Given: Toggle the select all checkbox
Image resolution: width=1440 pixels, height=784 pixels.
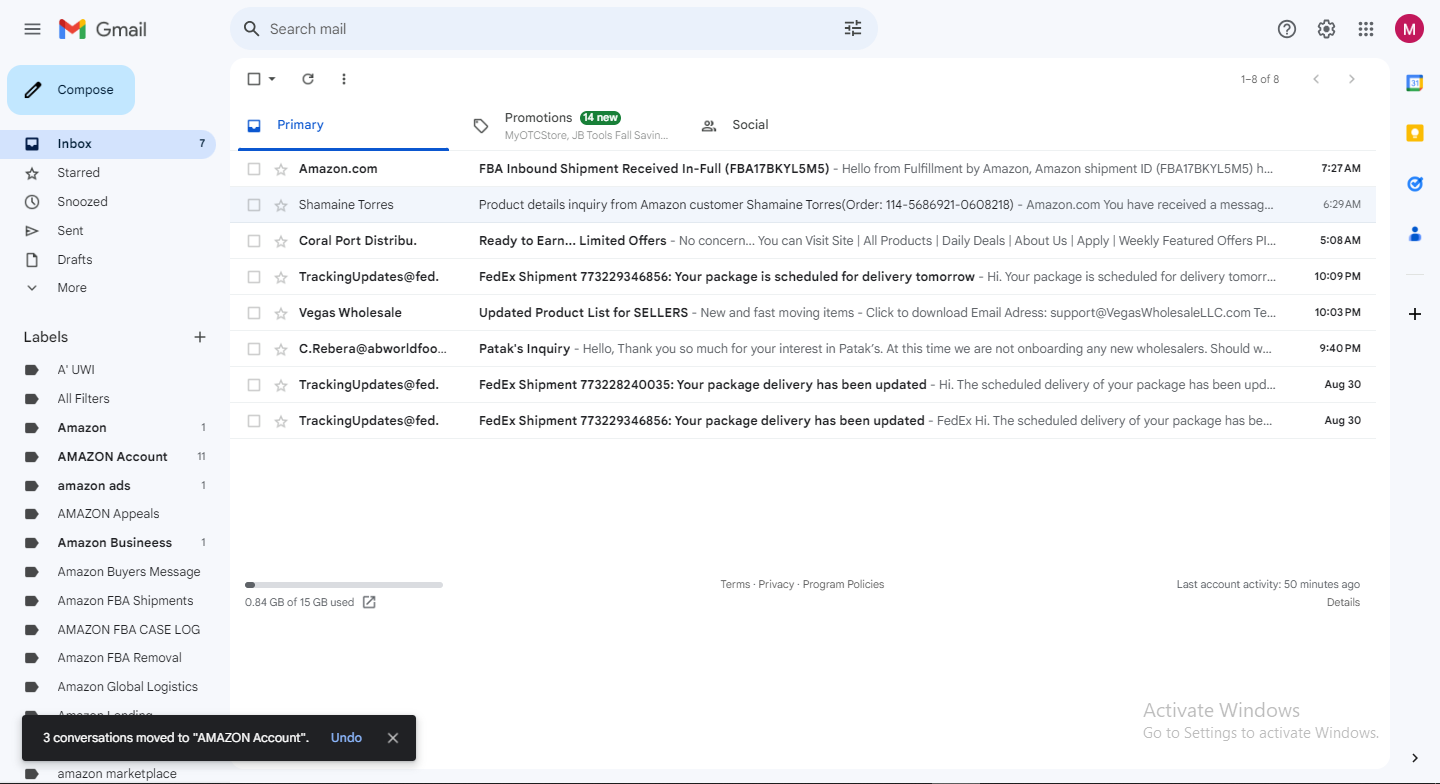Looking at the screenshot, I should pyautogui.click(x=254, y=79).
